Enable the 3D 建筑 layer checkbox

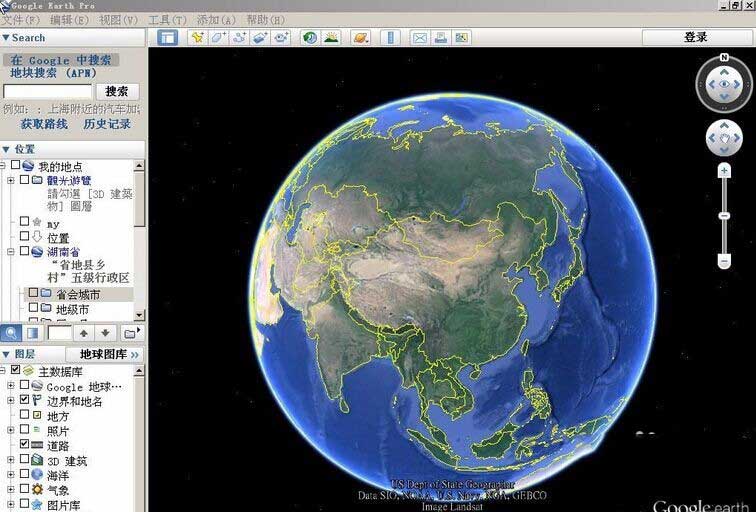tap(25, 459)
